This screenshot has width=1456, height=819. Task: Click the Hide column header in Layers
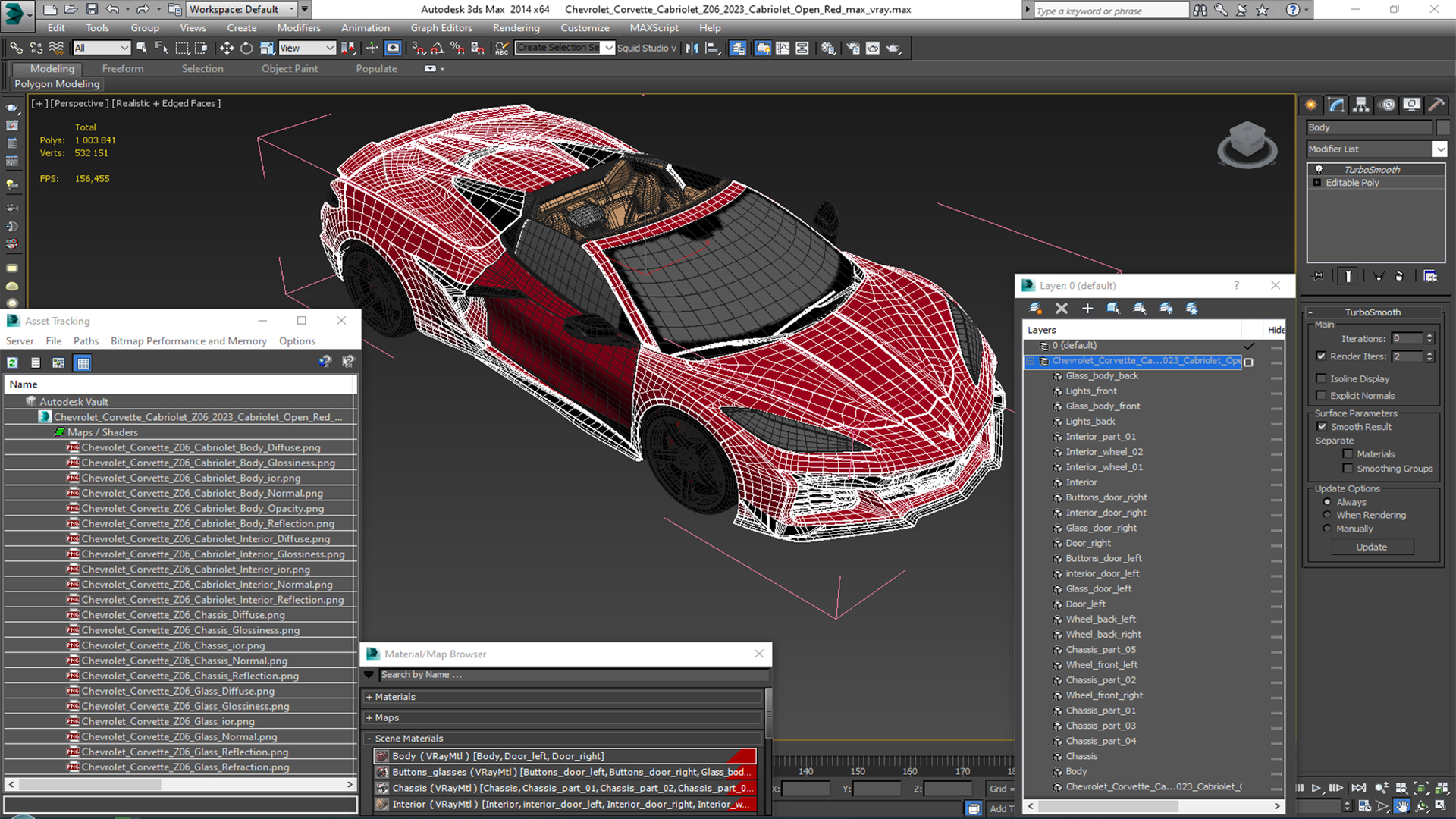click(1276, 330)
